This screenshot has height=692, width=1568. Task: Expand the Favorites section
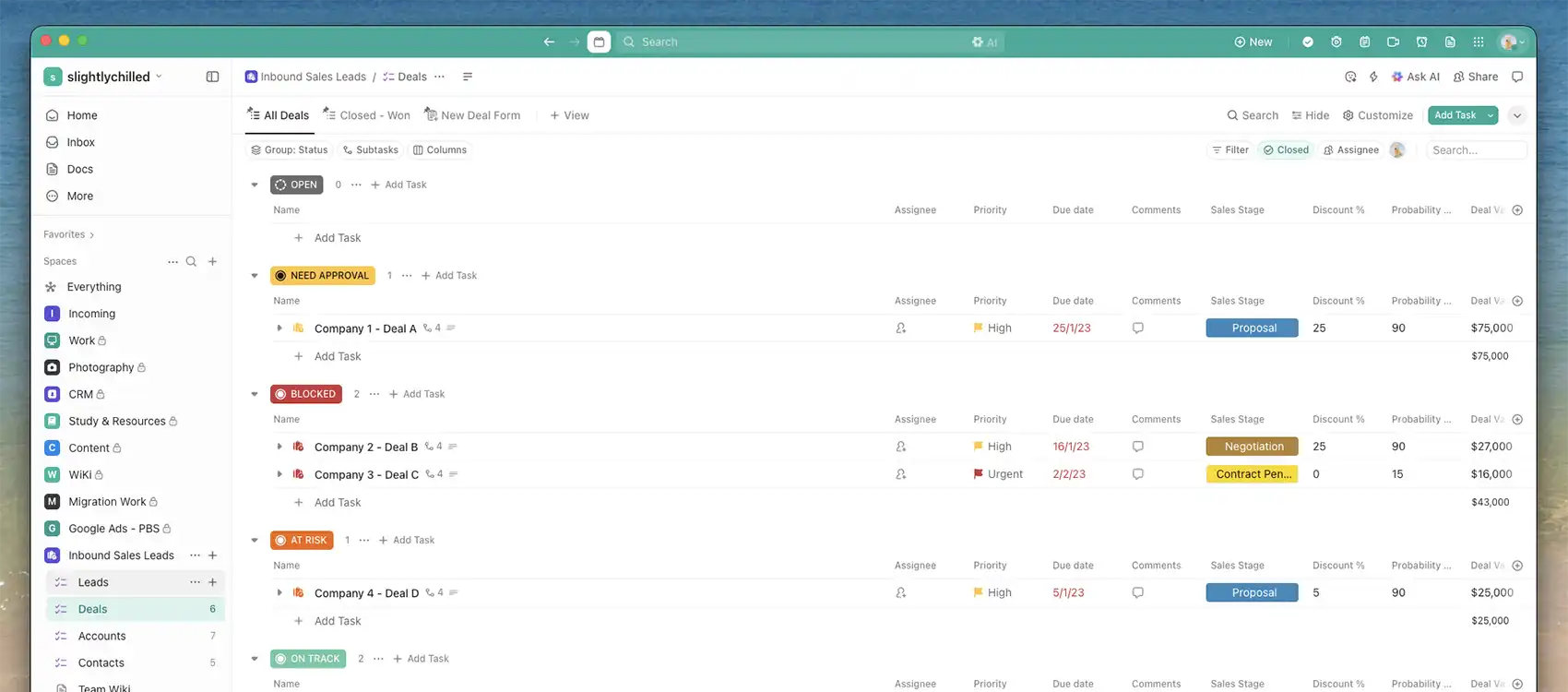[x=68, y=234]
